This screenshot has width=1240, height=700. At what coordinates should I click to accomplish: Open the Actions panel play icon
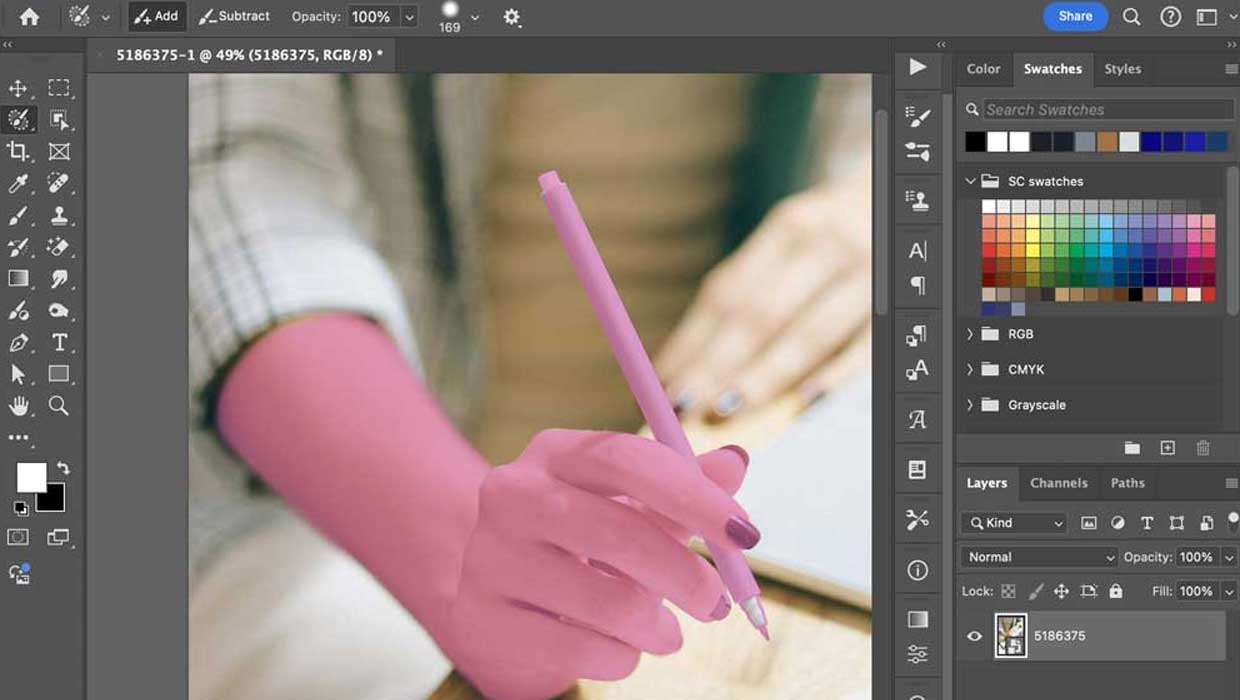tap(917, 68)
